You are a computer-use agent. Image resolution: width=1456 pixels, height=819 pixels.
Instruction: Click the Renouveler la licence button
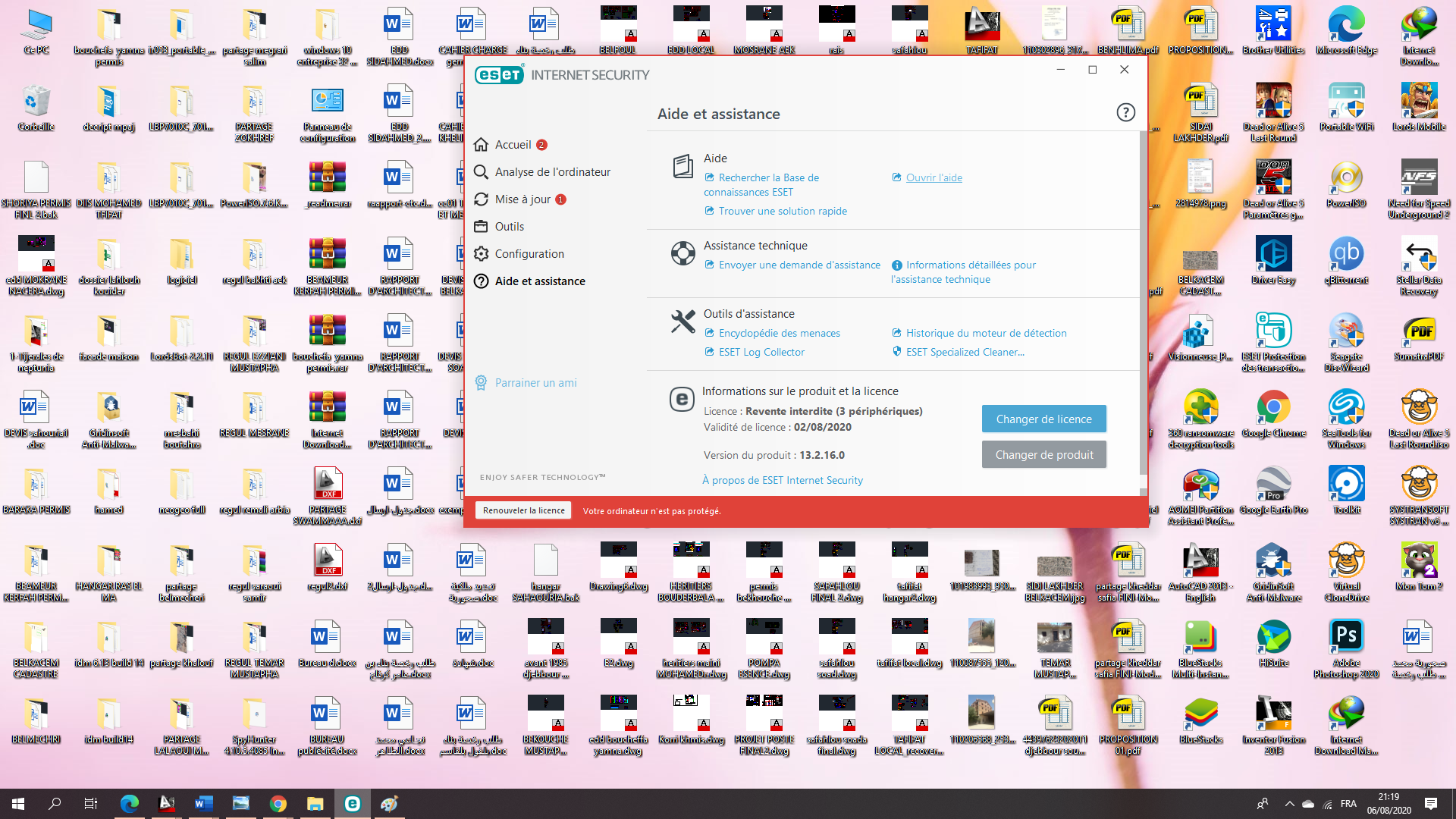pos(523,511)
